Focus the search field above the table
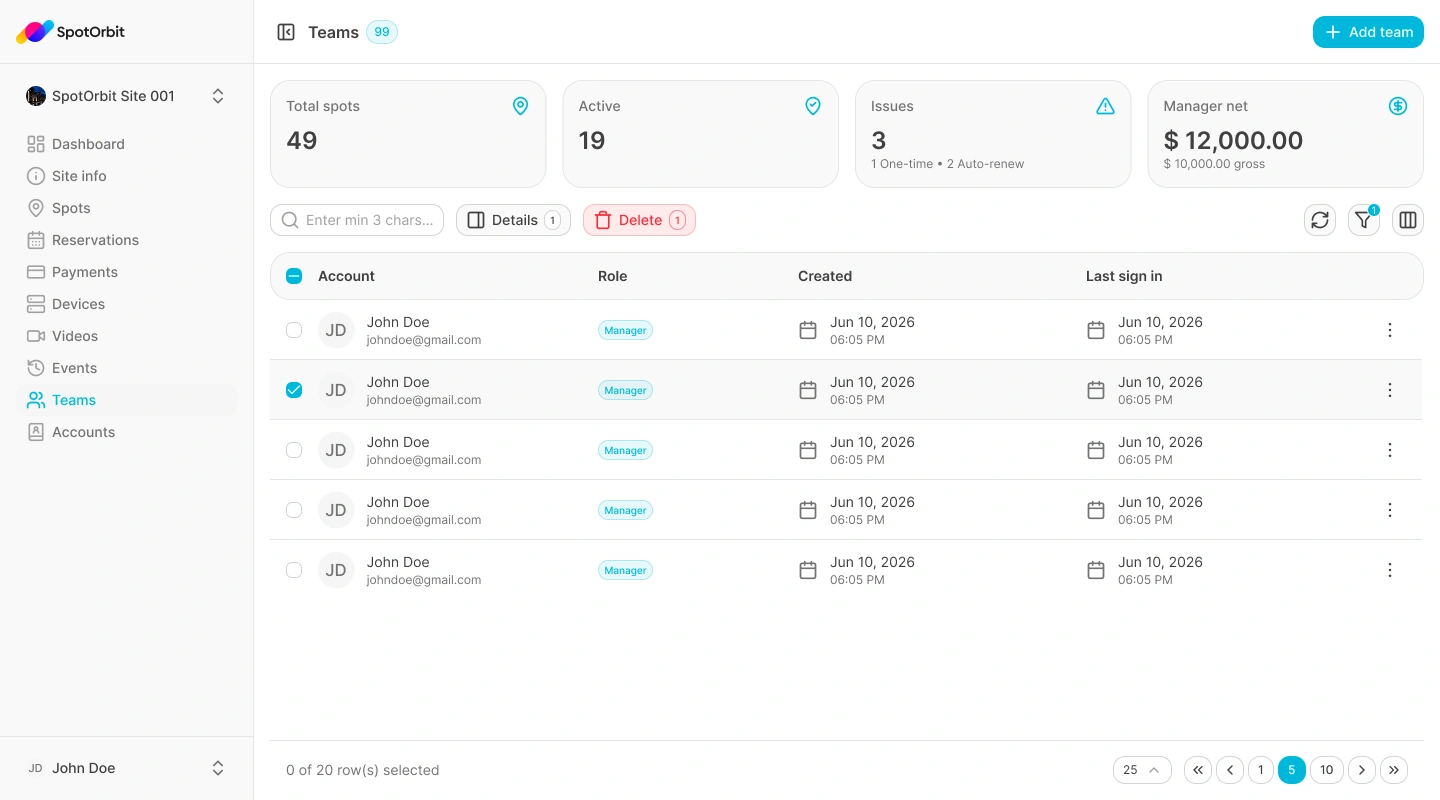1440x800 pixels. (357, 220)
